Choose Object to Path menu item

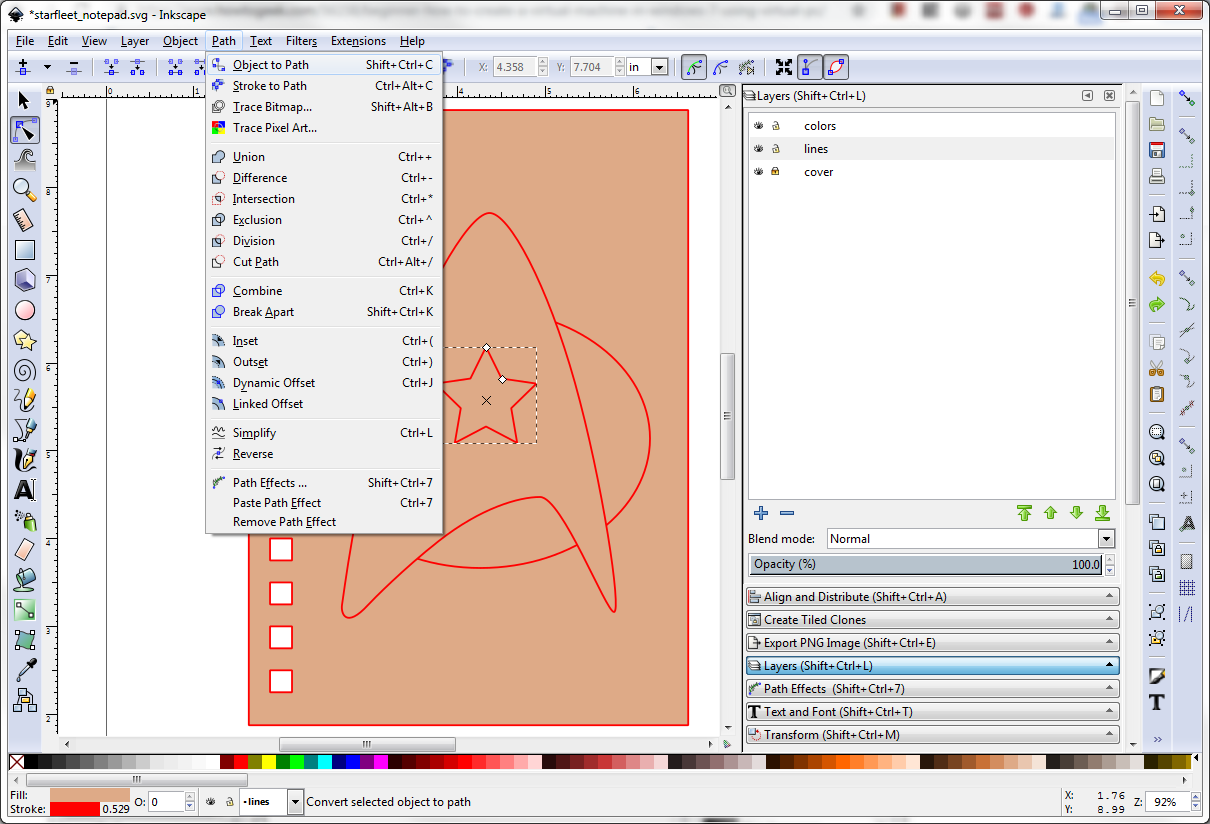point(324,65)
